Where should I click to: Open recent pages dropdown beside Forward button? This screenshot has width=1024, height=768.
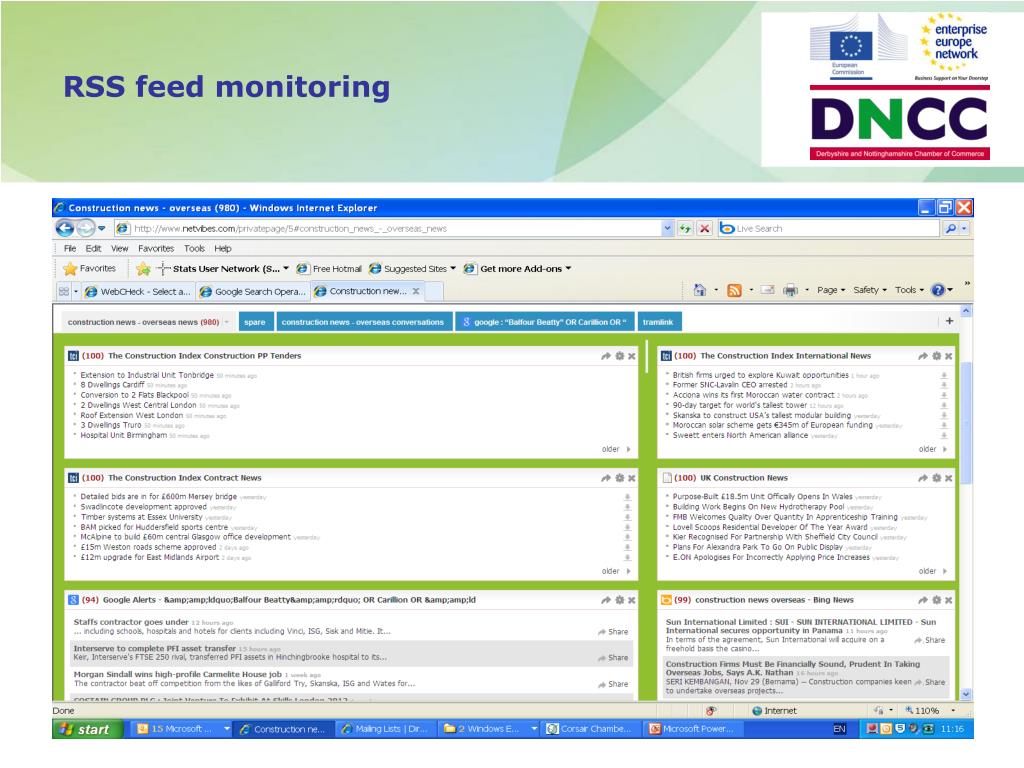101,229
